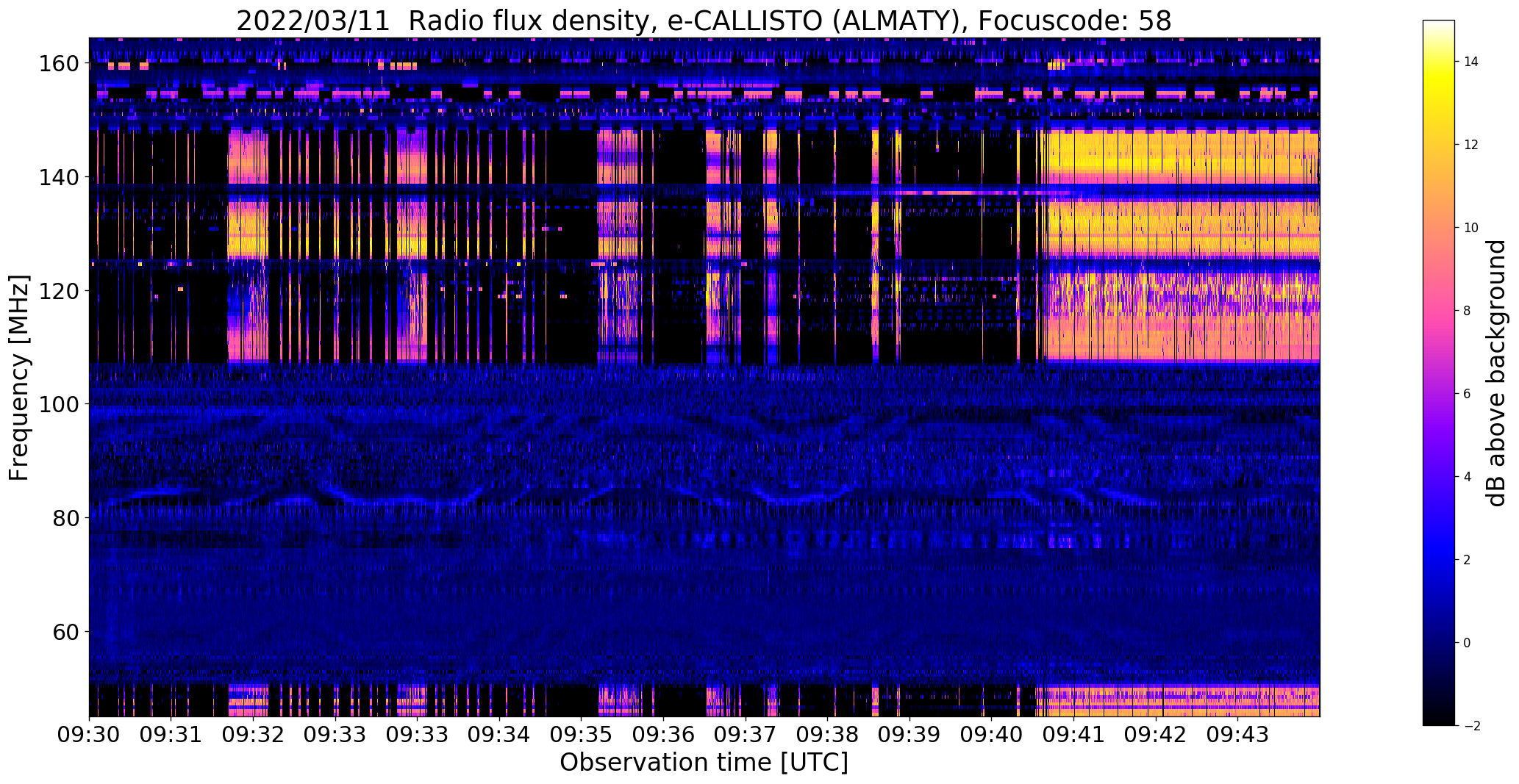Select the 60 frequency tick label
1519x784 pixels.
65,631
